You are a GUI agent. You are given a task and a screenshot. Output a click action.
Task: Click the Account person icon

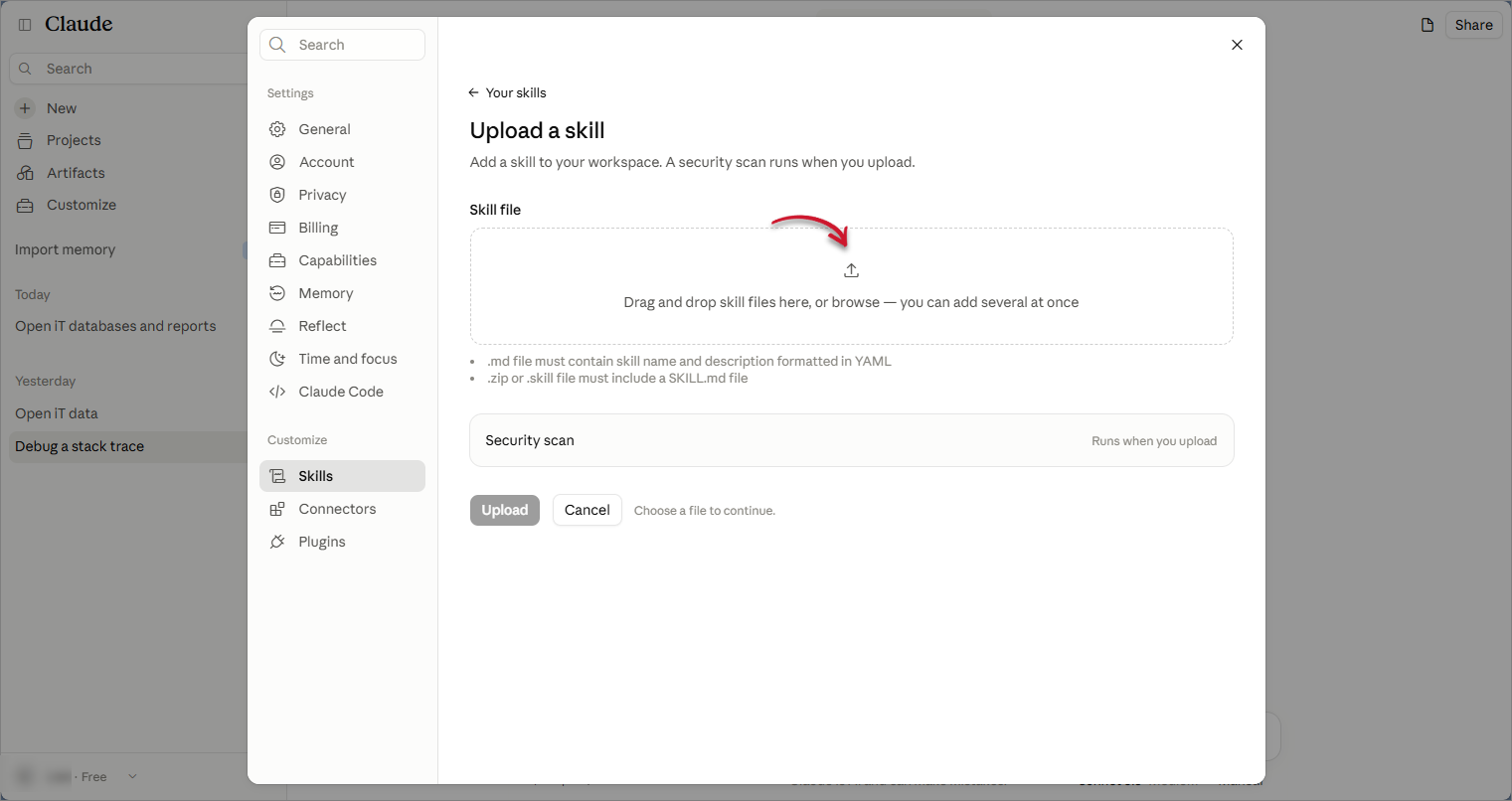click(x=277, y=162)
